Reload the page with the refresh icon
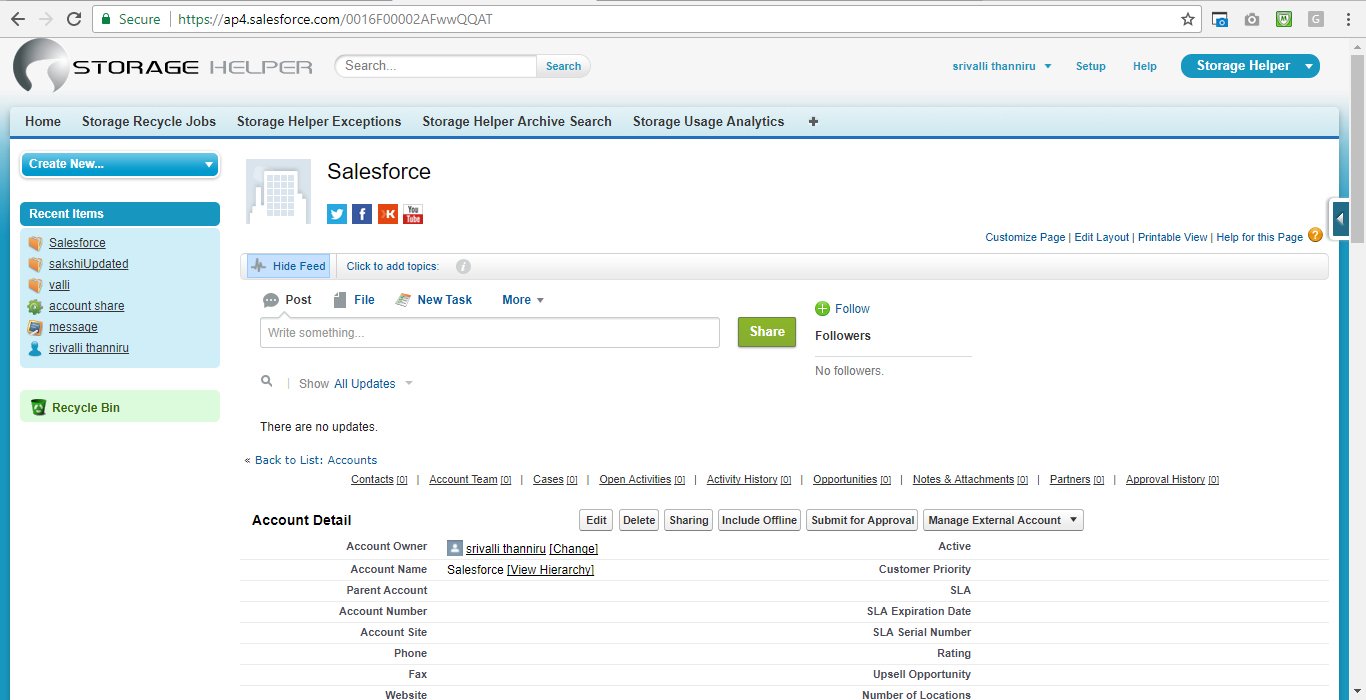 point(73,19)
